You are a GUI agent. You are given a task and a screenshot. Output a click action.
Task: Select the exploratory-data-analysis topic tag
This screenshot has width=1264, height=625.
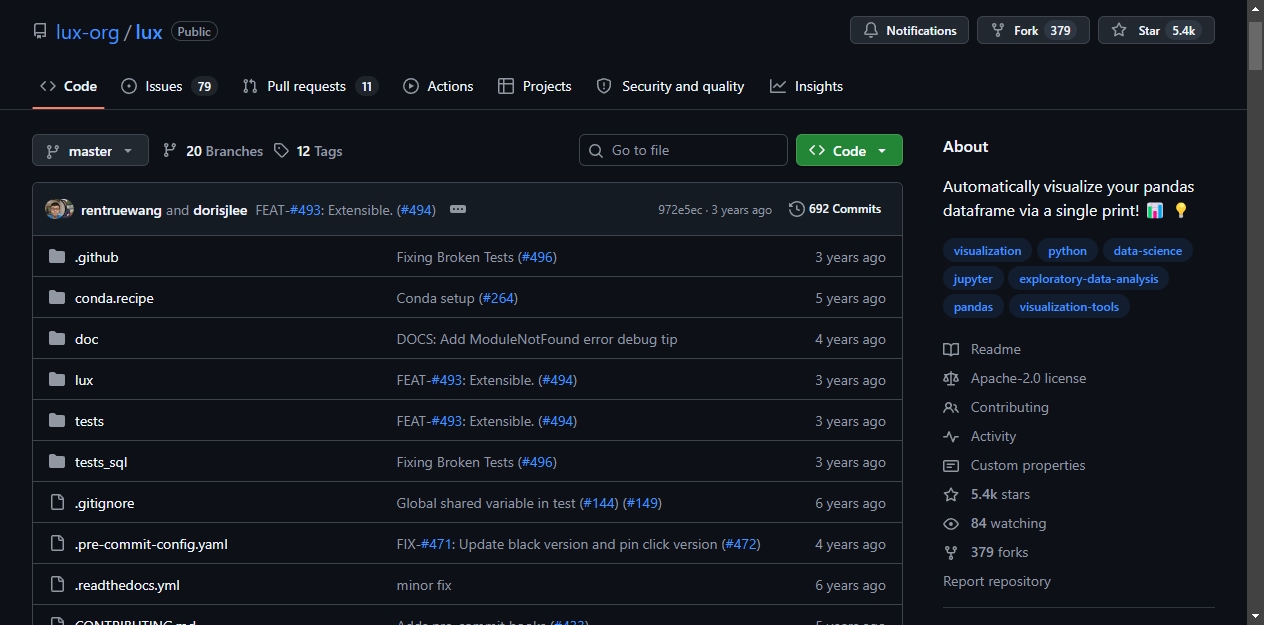click(x=1088, y=279)
